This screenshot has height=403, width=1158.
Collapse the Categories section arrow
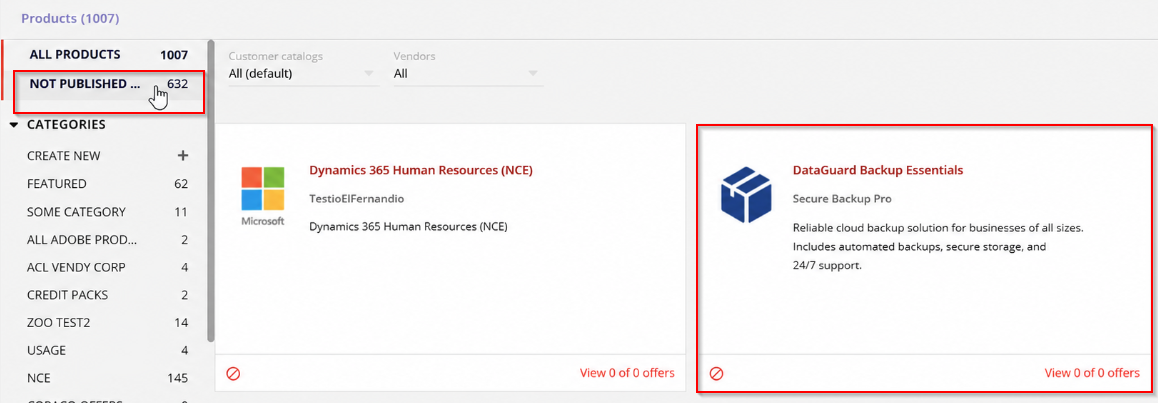[x=14, y=125]
